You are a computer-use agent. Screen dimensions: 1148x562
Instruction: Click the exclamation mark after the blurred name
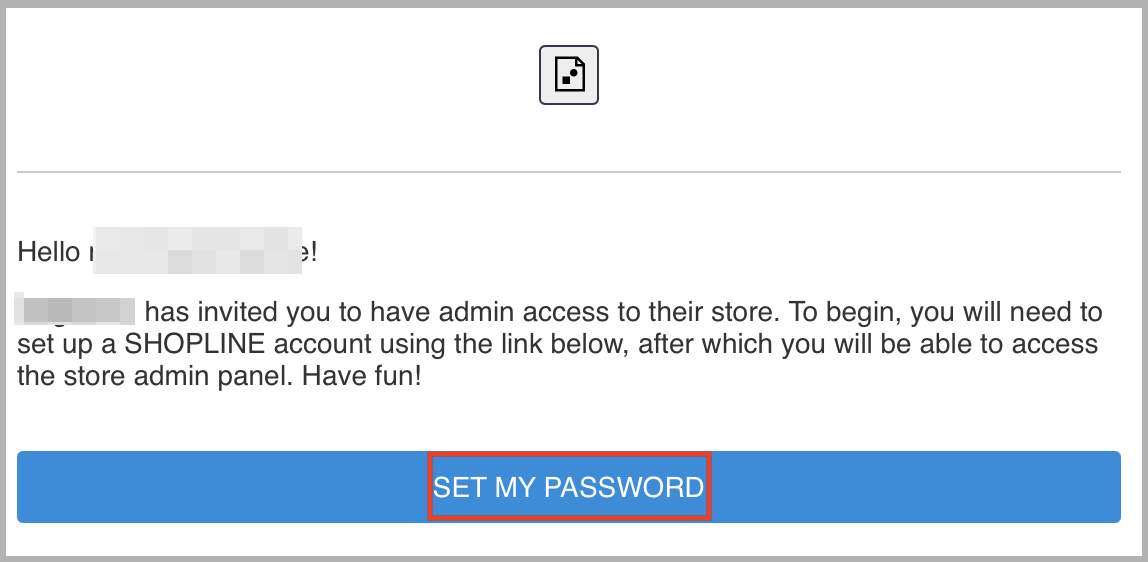(x=313, y=252)
